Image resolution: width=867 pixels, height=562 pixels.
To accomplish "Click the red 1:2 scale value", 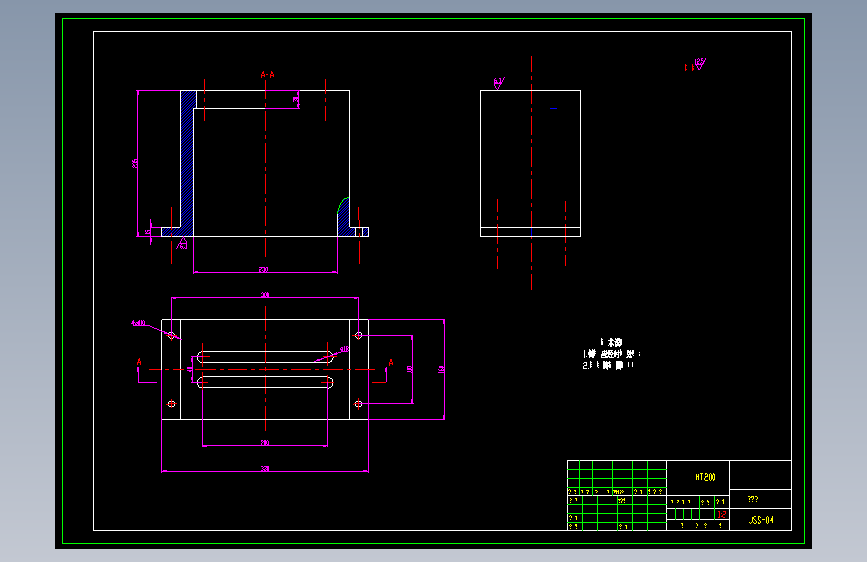I will point(722,514).
